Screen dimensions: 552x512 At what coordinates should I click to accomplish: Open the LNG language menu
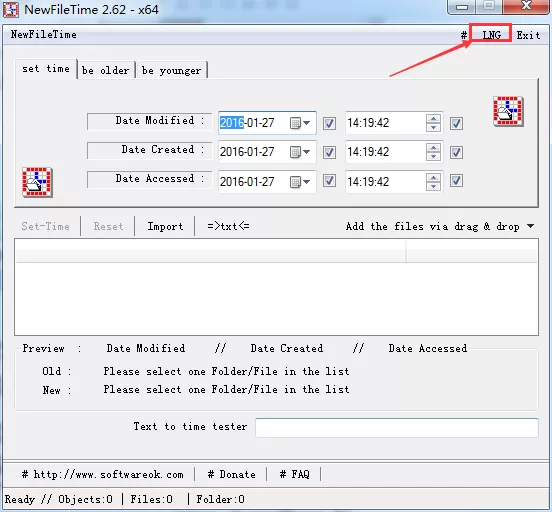(x=491, y=35)
